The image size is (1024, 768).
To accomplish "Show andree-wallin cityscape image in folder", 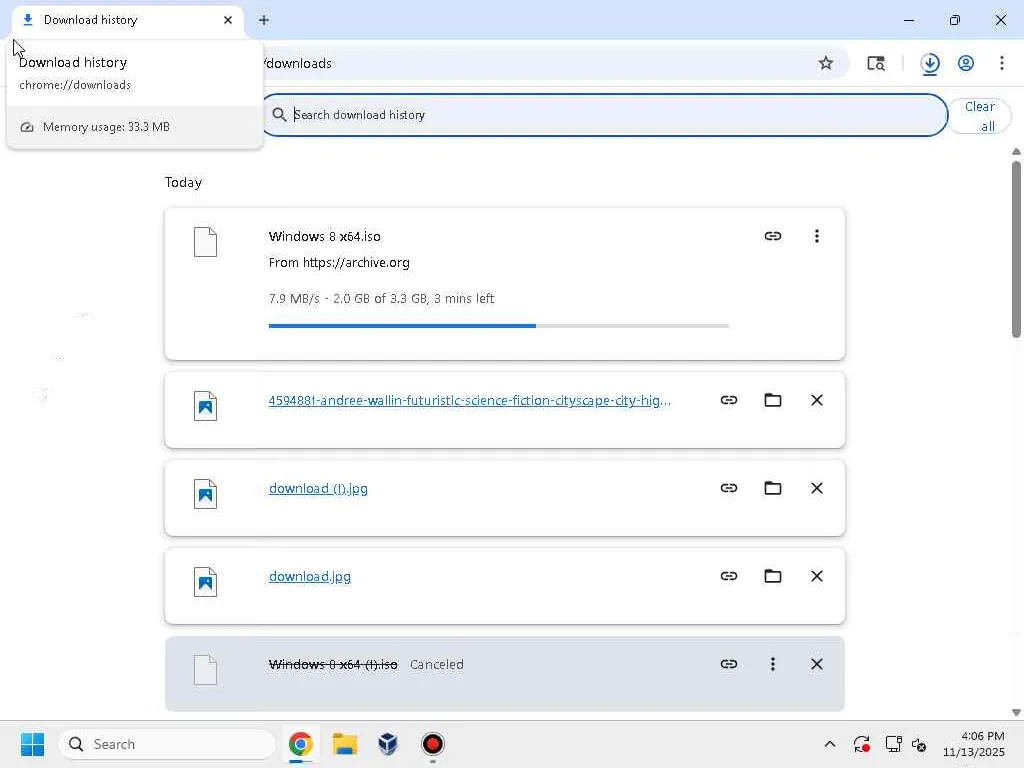I will click(773, 400).
